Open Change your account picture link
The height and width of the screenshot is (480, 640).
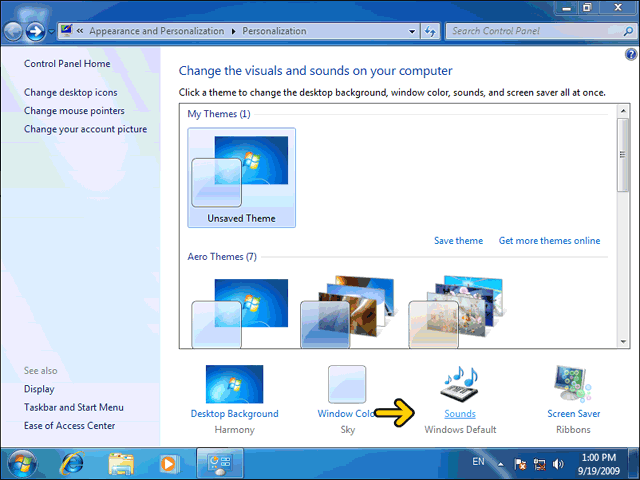click(x=85, y=129)
